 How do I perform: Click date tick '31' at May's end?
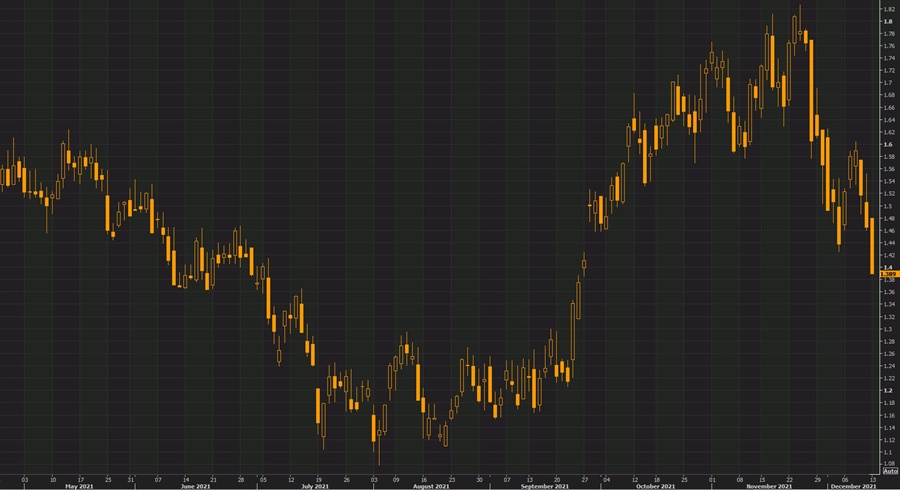pos(130,479)
